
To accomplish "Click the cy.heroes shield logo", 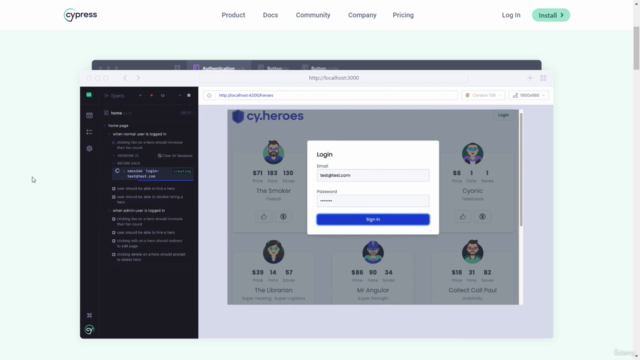I will (238, 116).
